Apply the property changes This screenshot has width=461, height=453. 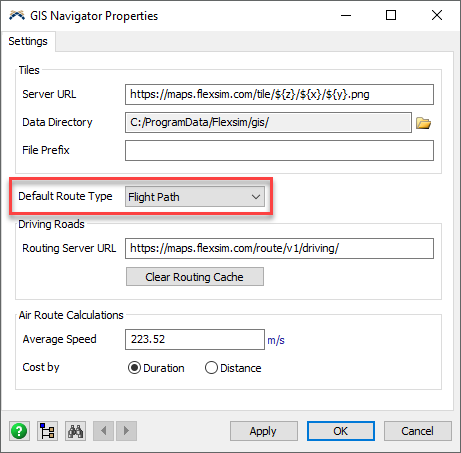click(x=264, y=431)
